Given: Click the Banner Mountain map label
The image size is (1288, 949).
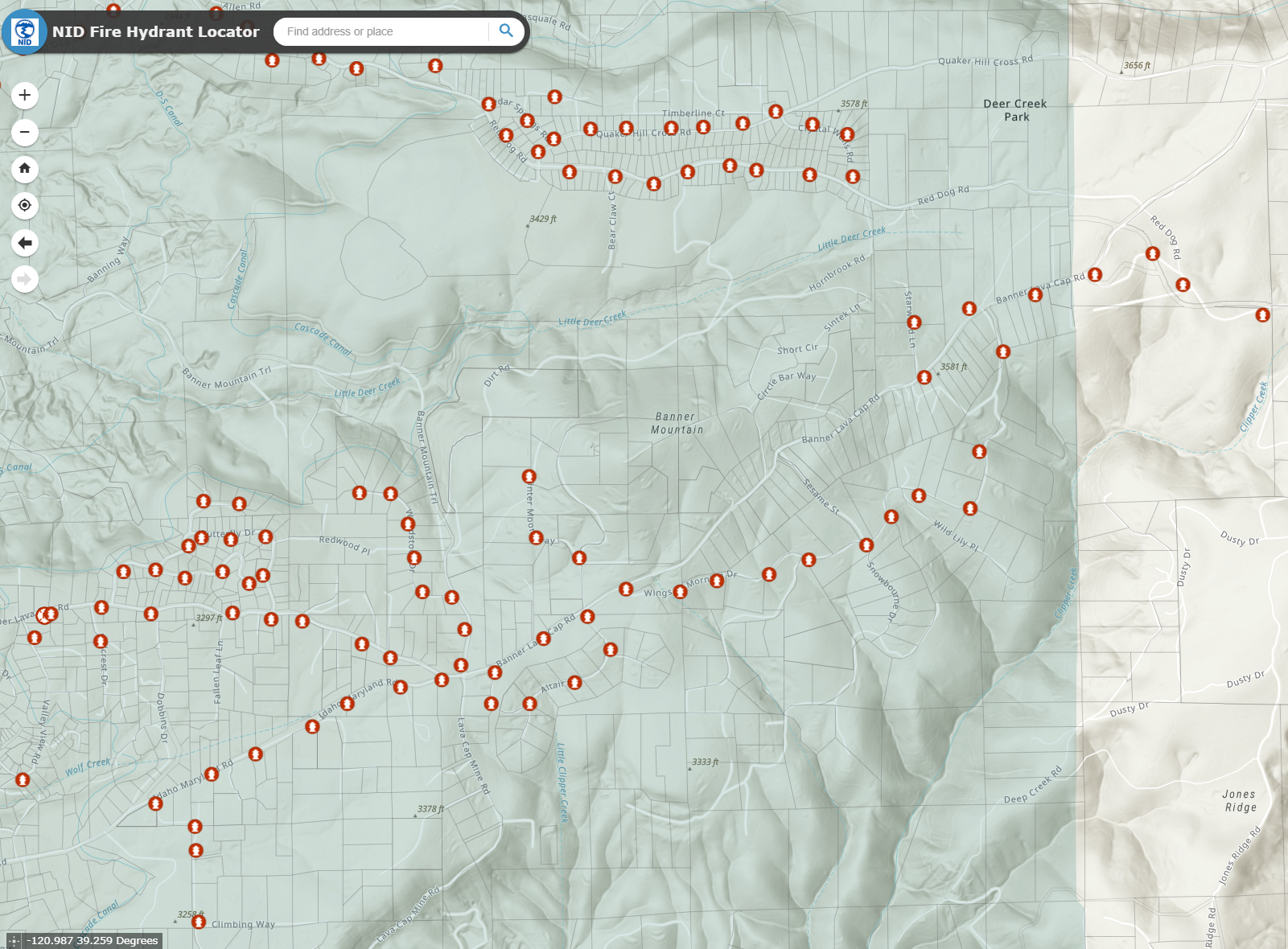Looking at the screenshot, I should 677,423.
